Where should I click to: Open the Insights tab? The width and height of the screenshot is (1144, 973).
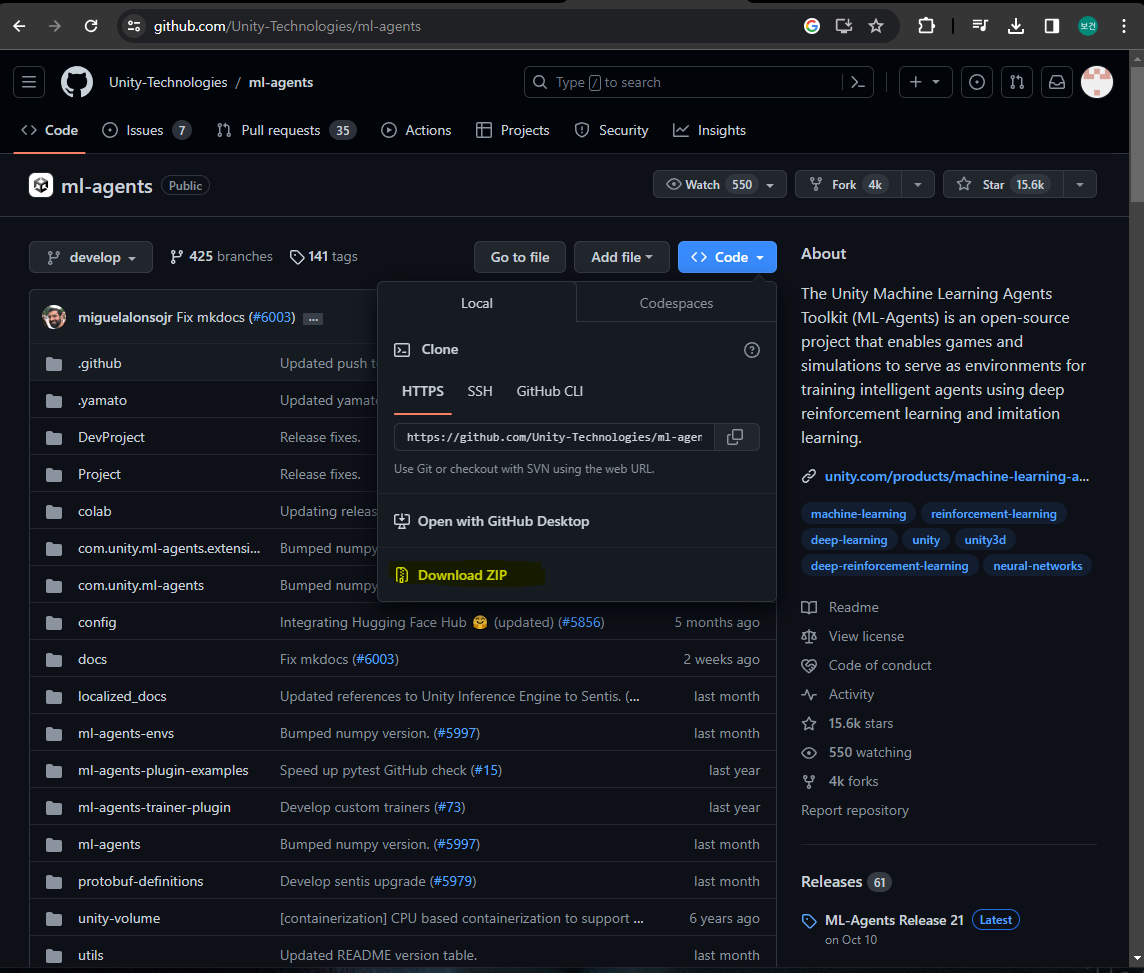click(709, 131)
